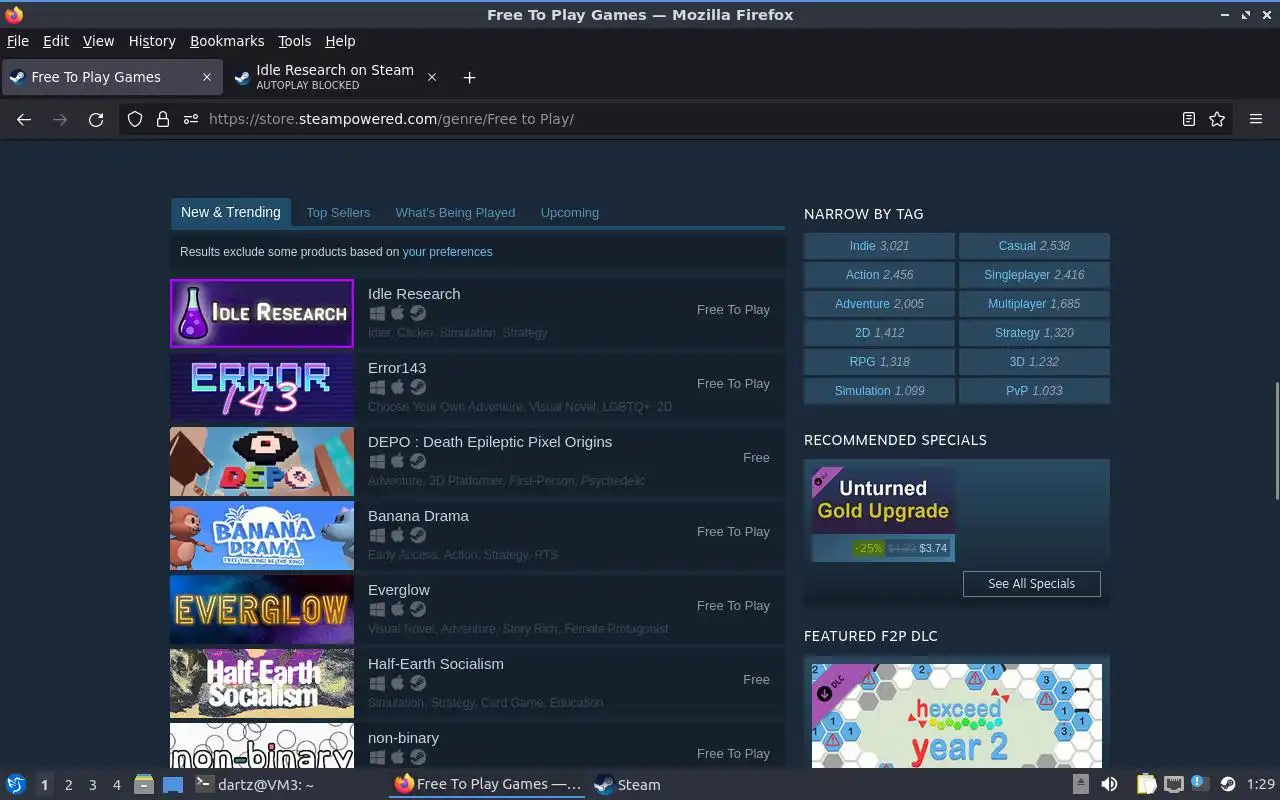Open a new browser tab

[469, 77]
